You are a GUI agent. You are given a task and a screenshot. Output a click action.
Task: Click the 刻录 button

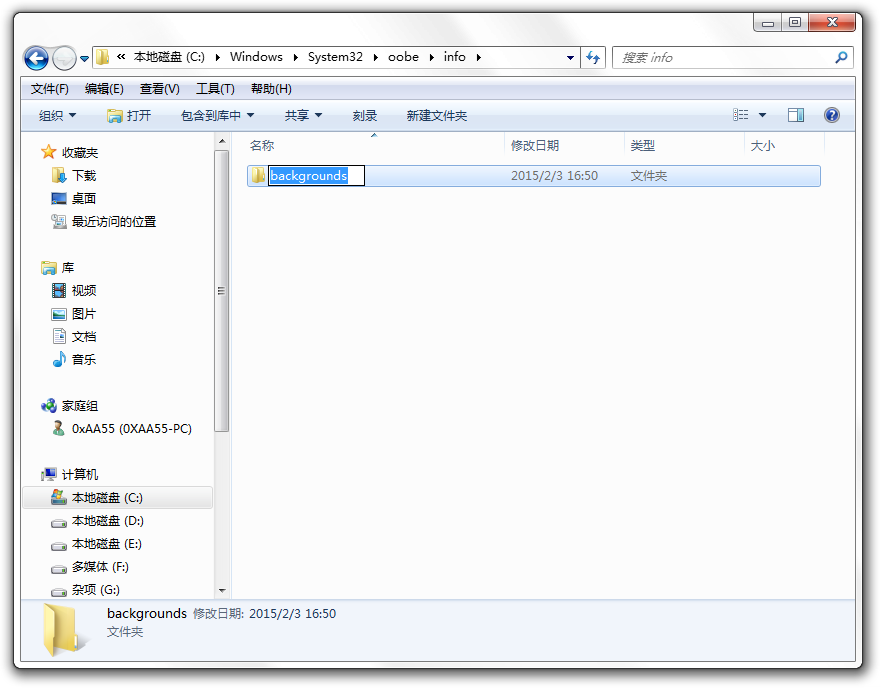coord(365,116)
